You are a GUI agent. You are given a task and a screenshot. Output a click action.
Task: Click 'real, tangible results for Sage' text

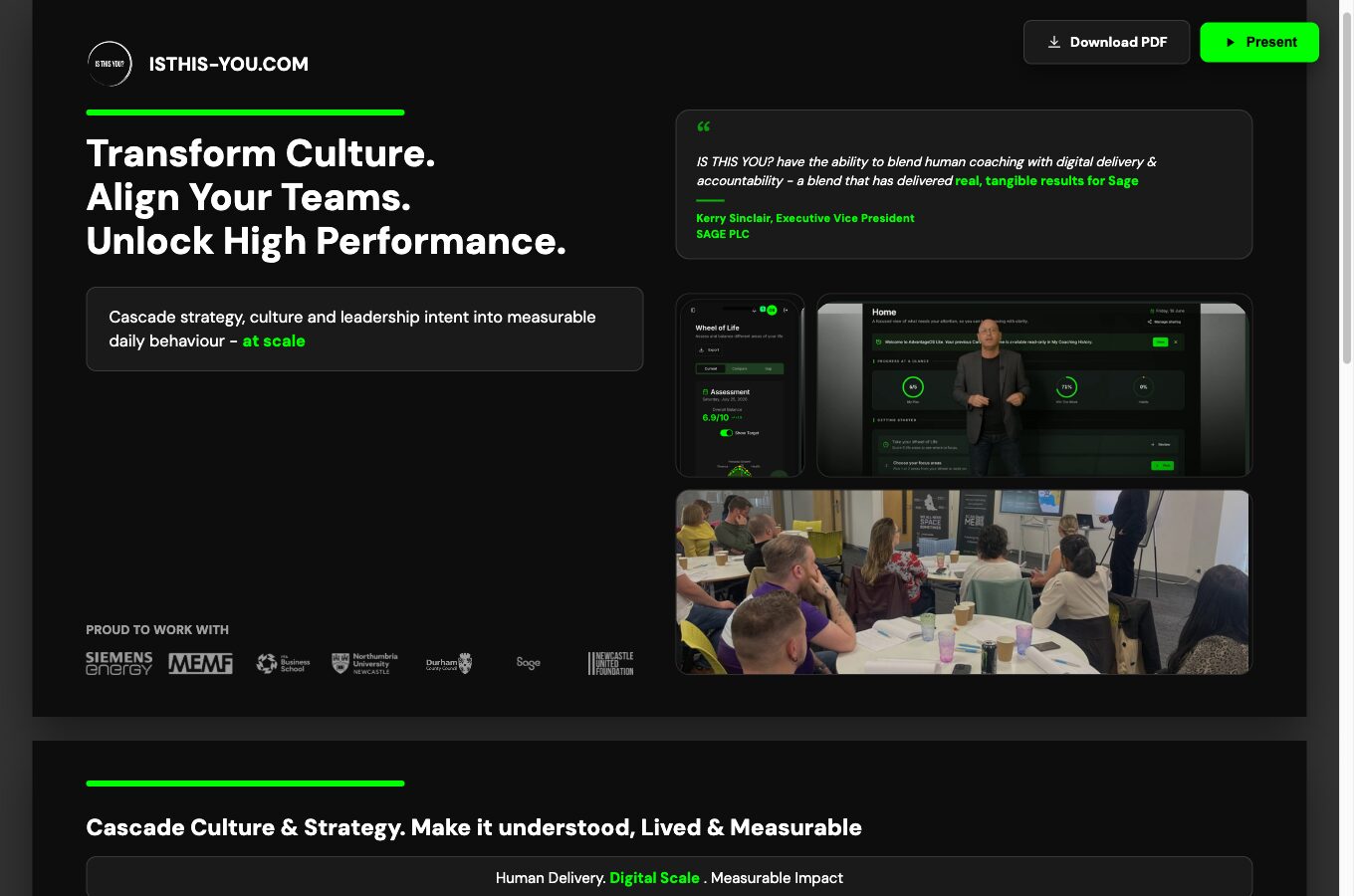tap(1046, 181)
